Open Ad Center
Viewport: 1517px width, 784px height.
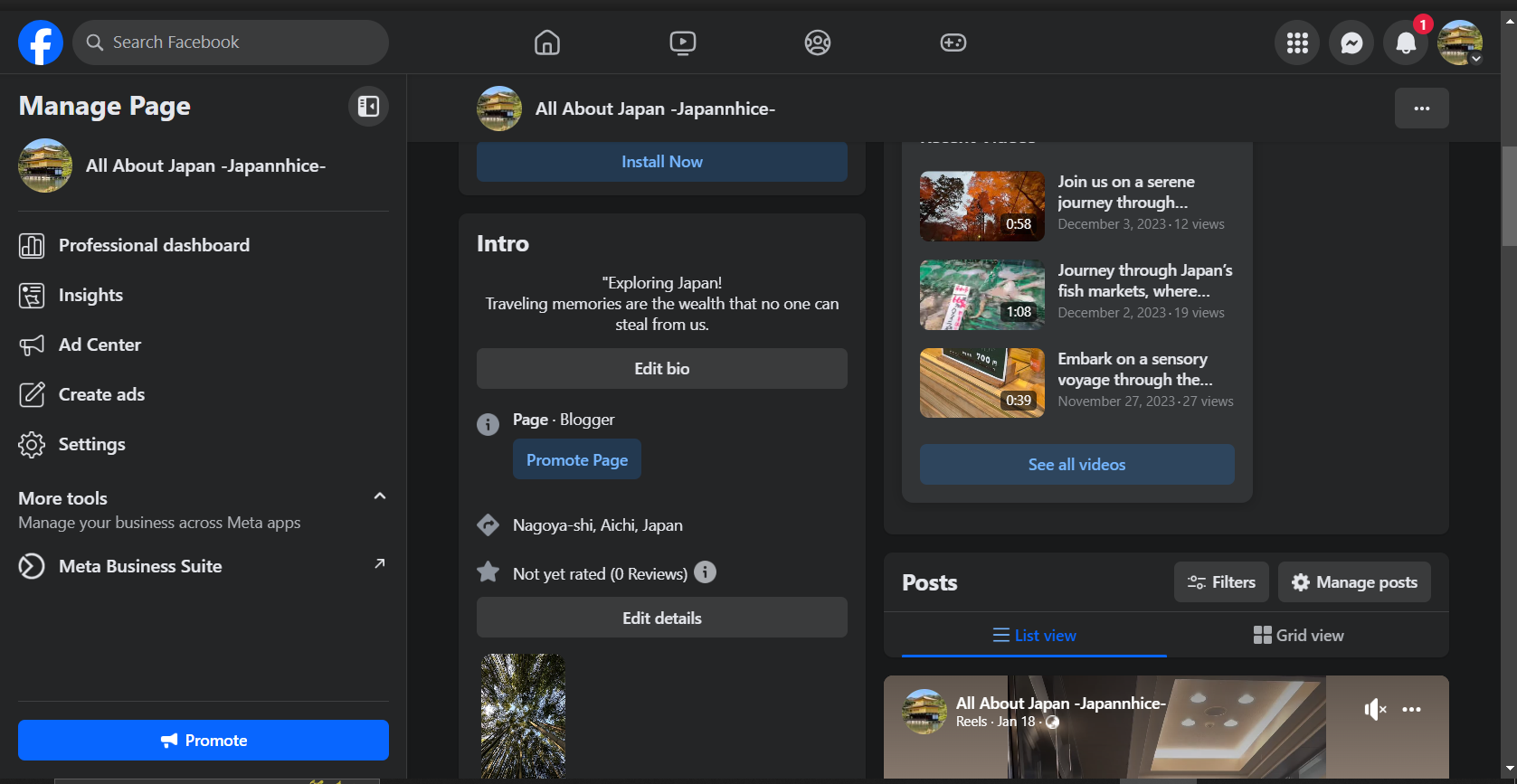pyautogui.click(x=204, y=345)
